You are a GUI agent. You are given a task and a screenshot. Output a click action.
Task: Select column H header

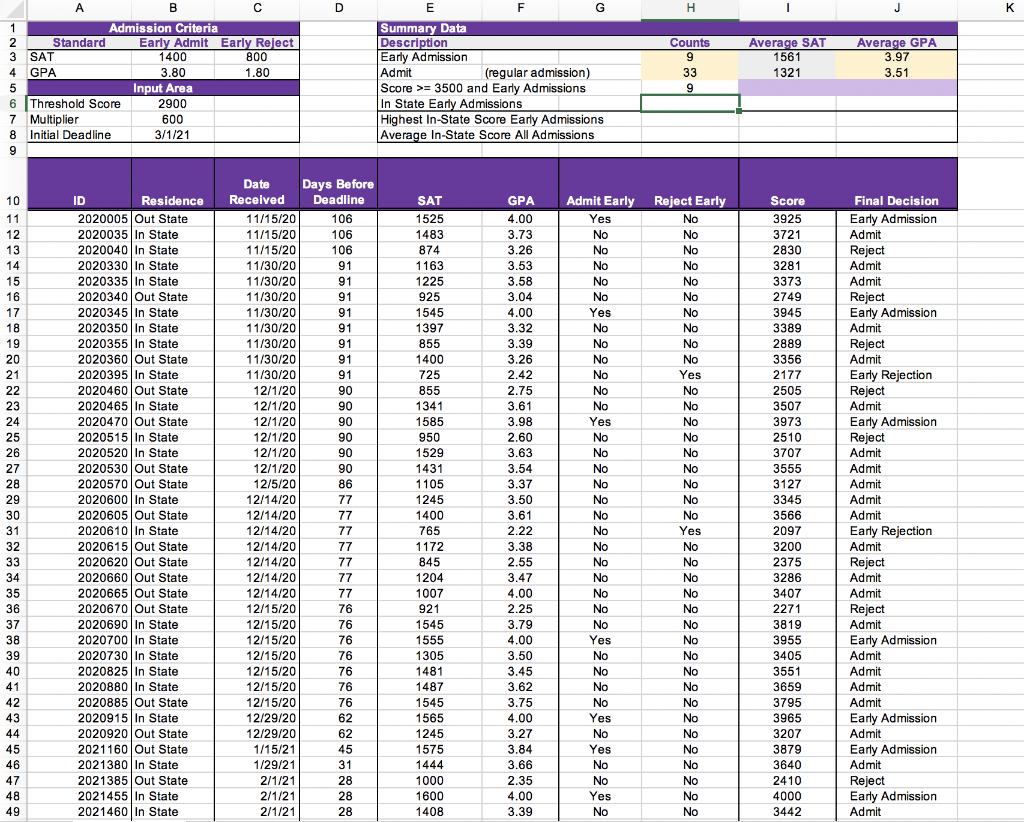coord(690,8)
